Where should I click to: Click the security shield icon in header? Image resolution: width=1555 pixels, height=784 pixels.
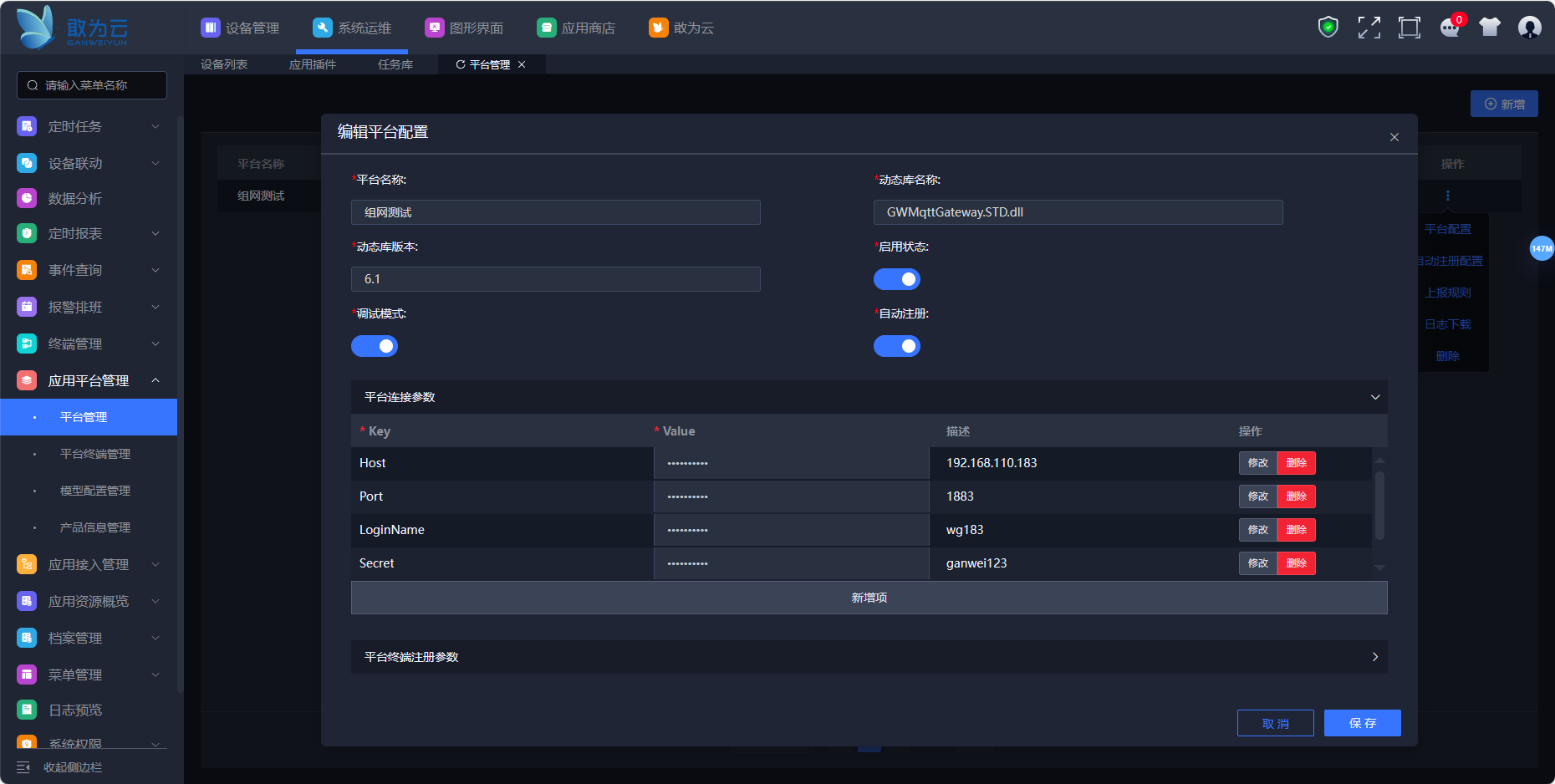(1328, 28)
